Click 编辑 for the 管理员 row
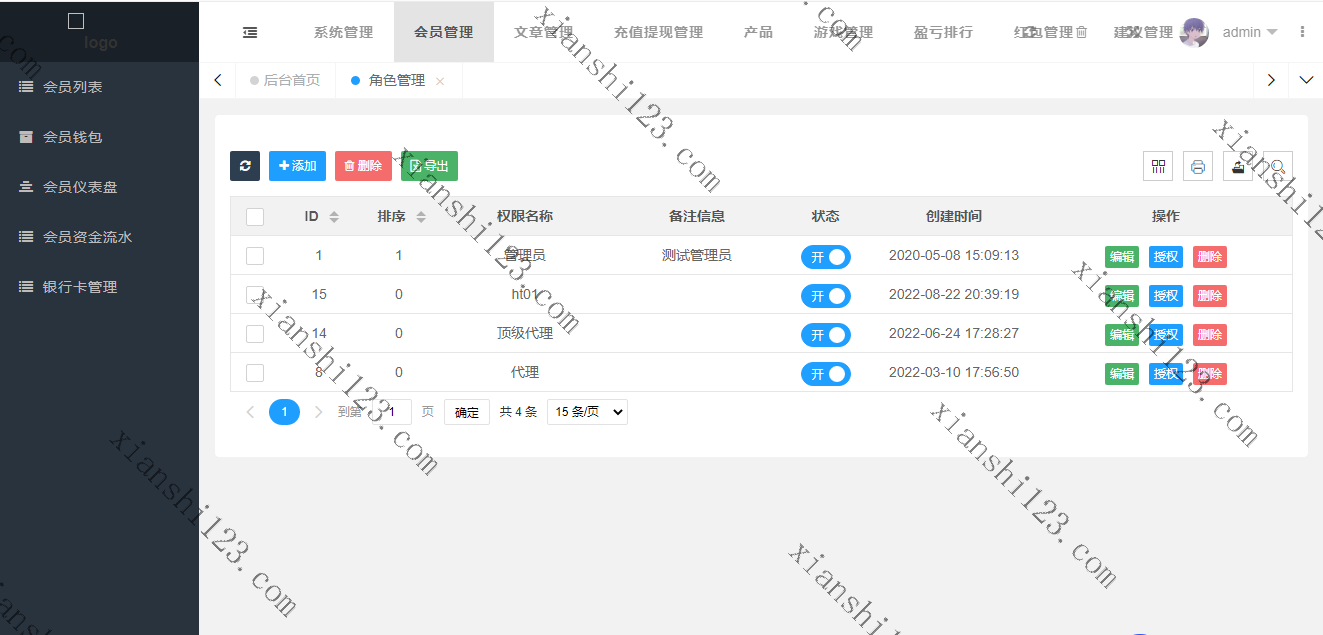 1122,257
